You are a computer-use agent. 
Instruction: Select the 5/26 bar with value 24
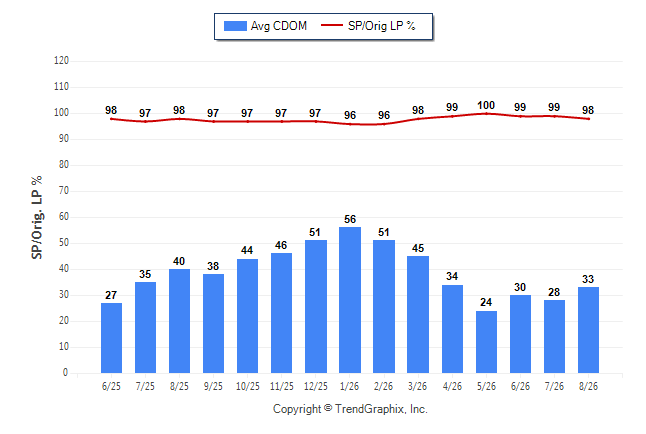coord(486,342)
